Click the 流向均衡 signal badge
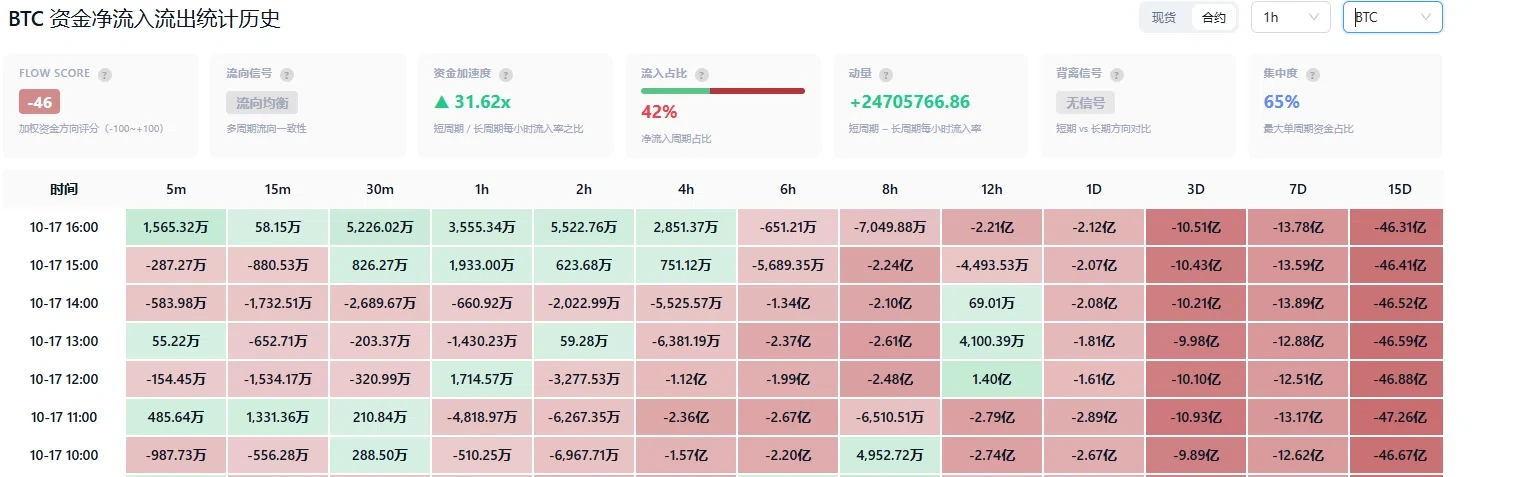The height and width of the screenshot is (477, 1528). (x=262, y=102)
